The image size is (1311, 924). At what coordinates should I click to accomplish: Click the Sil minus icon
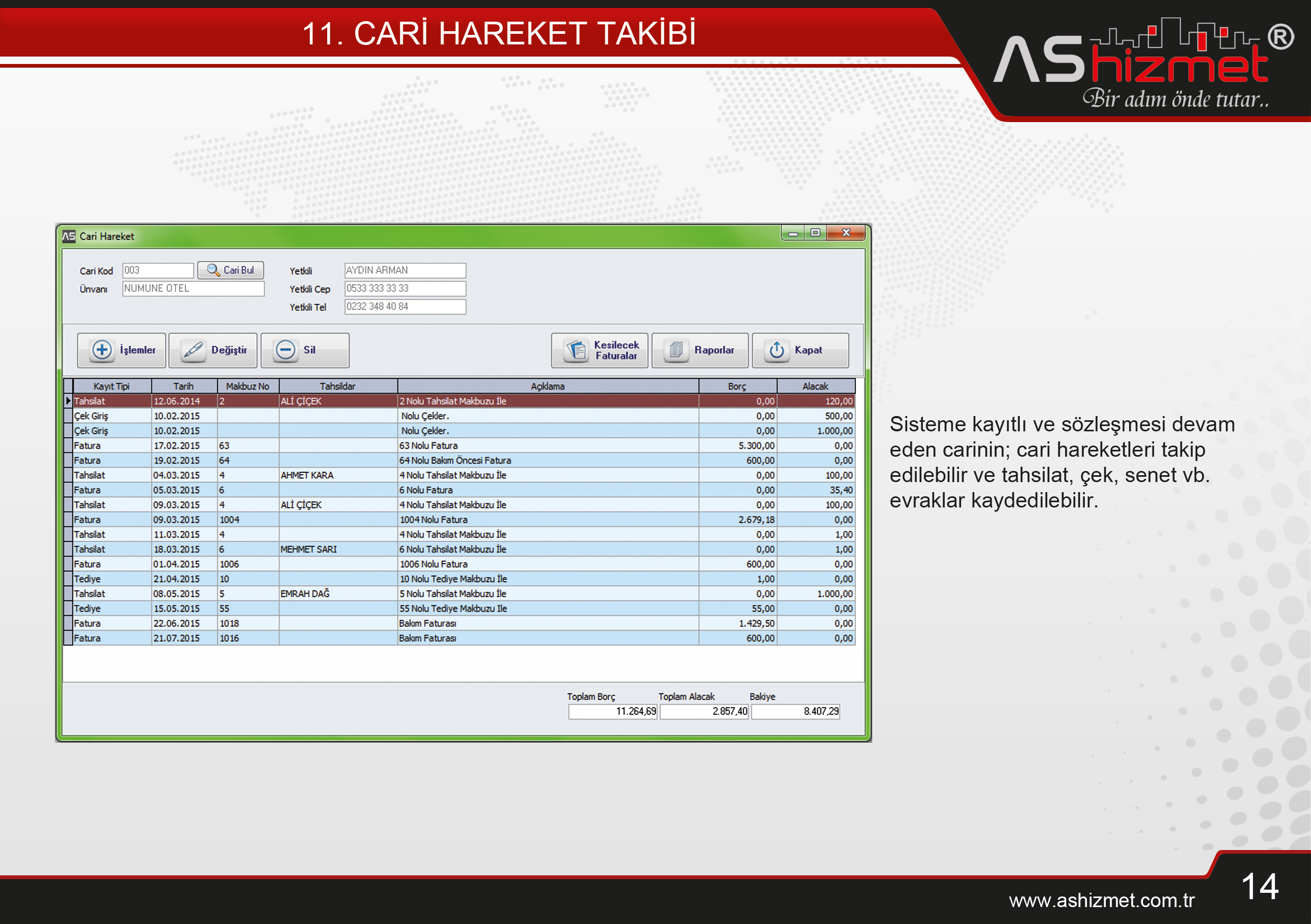coord(285,349)
